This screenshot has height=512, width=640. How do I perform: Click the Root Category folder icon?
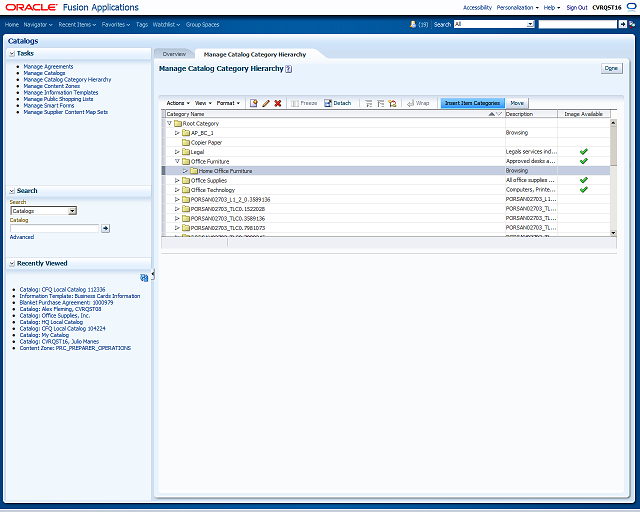tap(178, 123)
